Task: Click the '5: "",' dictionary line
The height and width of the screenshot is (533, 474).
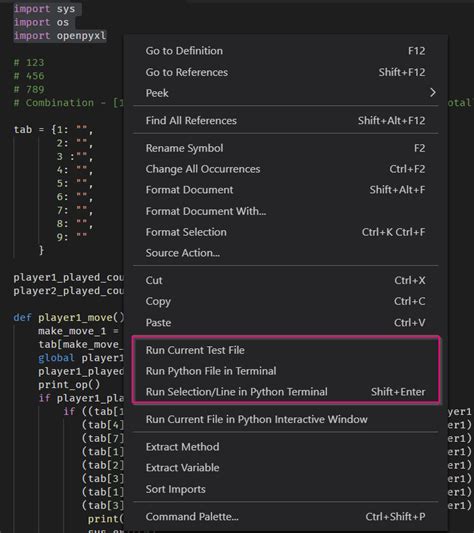Action: click(75, 184)
